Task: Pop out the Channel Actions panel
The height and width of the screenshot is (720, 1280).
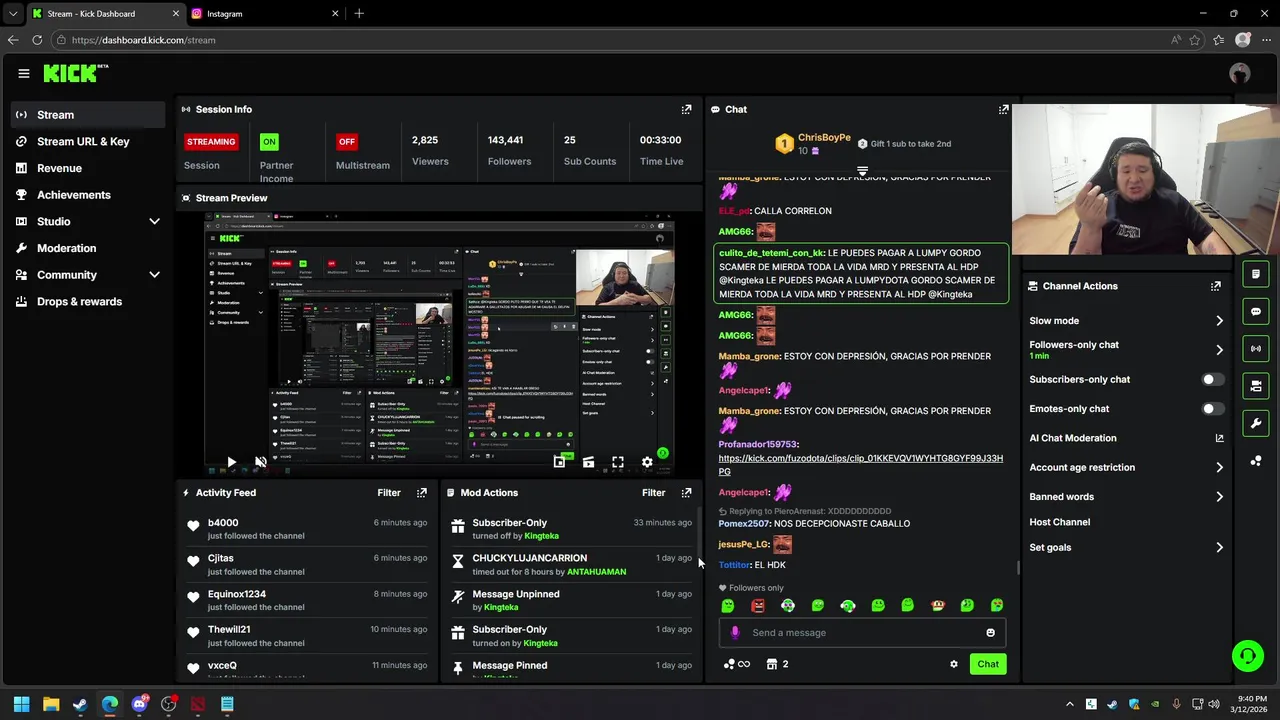Action: point(1216,286)
